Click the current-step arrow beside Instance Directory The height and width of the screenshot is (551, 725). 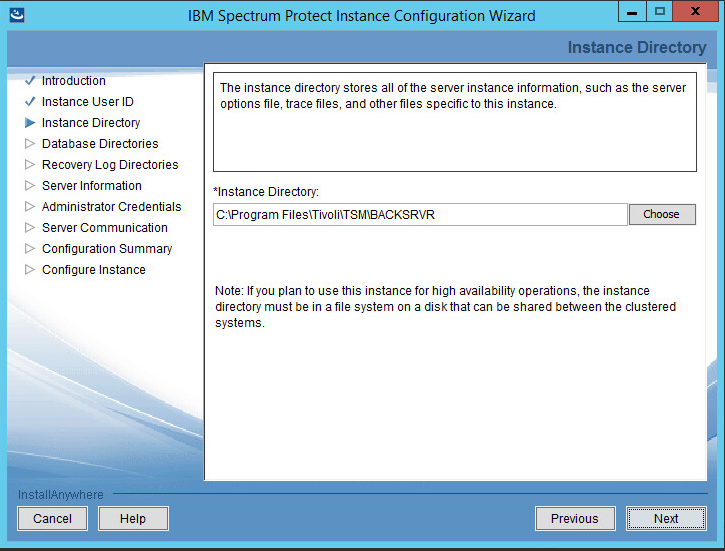pos(29,123)
